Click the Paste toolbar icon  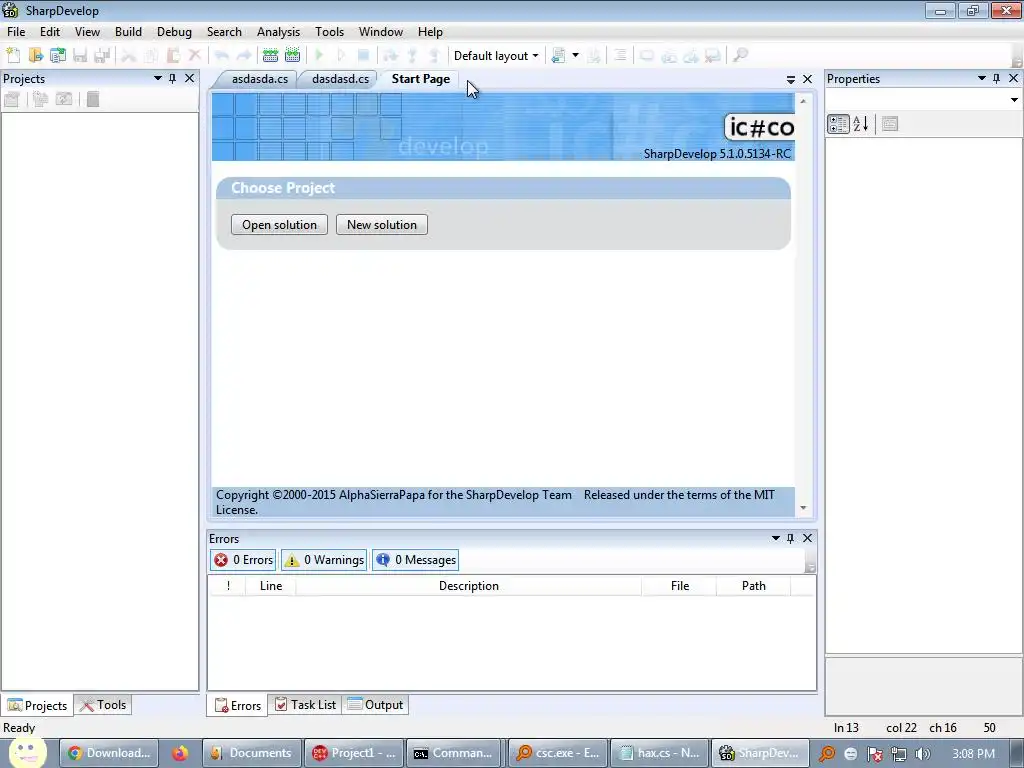pyautogui.click(x=173, y=56)
